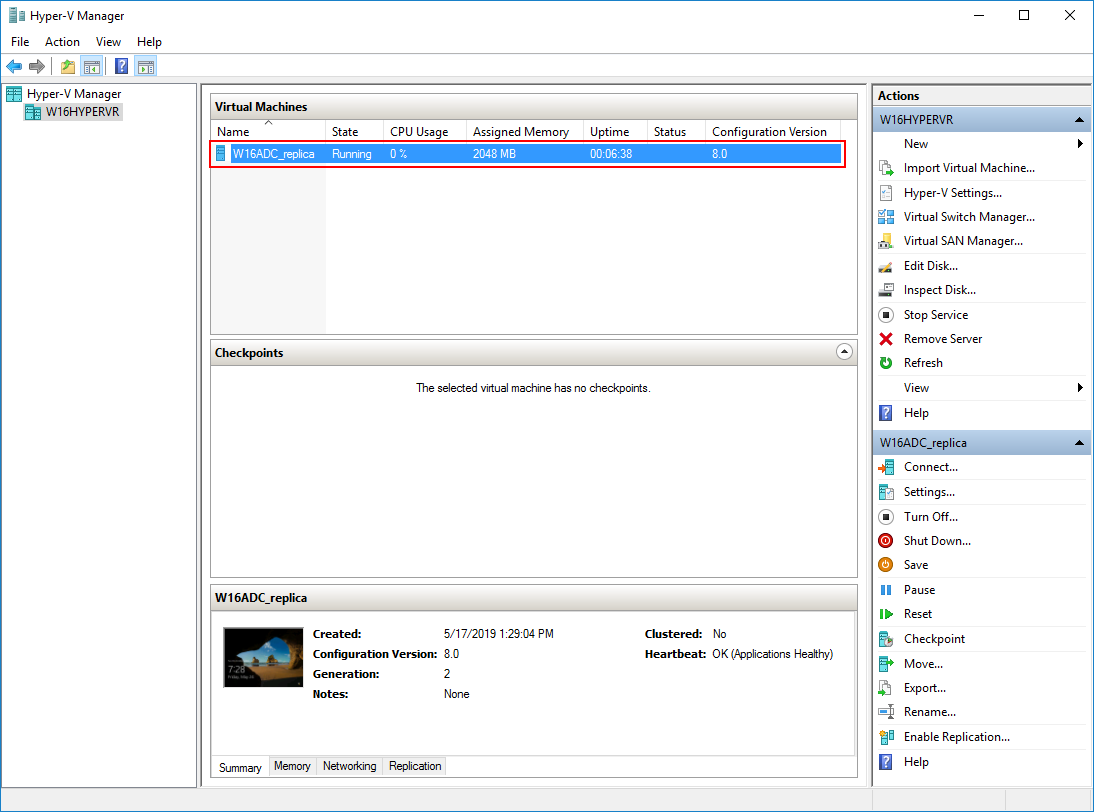Click the Rename icon
This screenshot has width=1094, height=812.
[886, 712]
